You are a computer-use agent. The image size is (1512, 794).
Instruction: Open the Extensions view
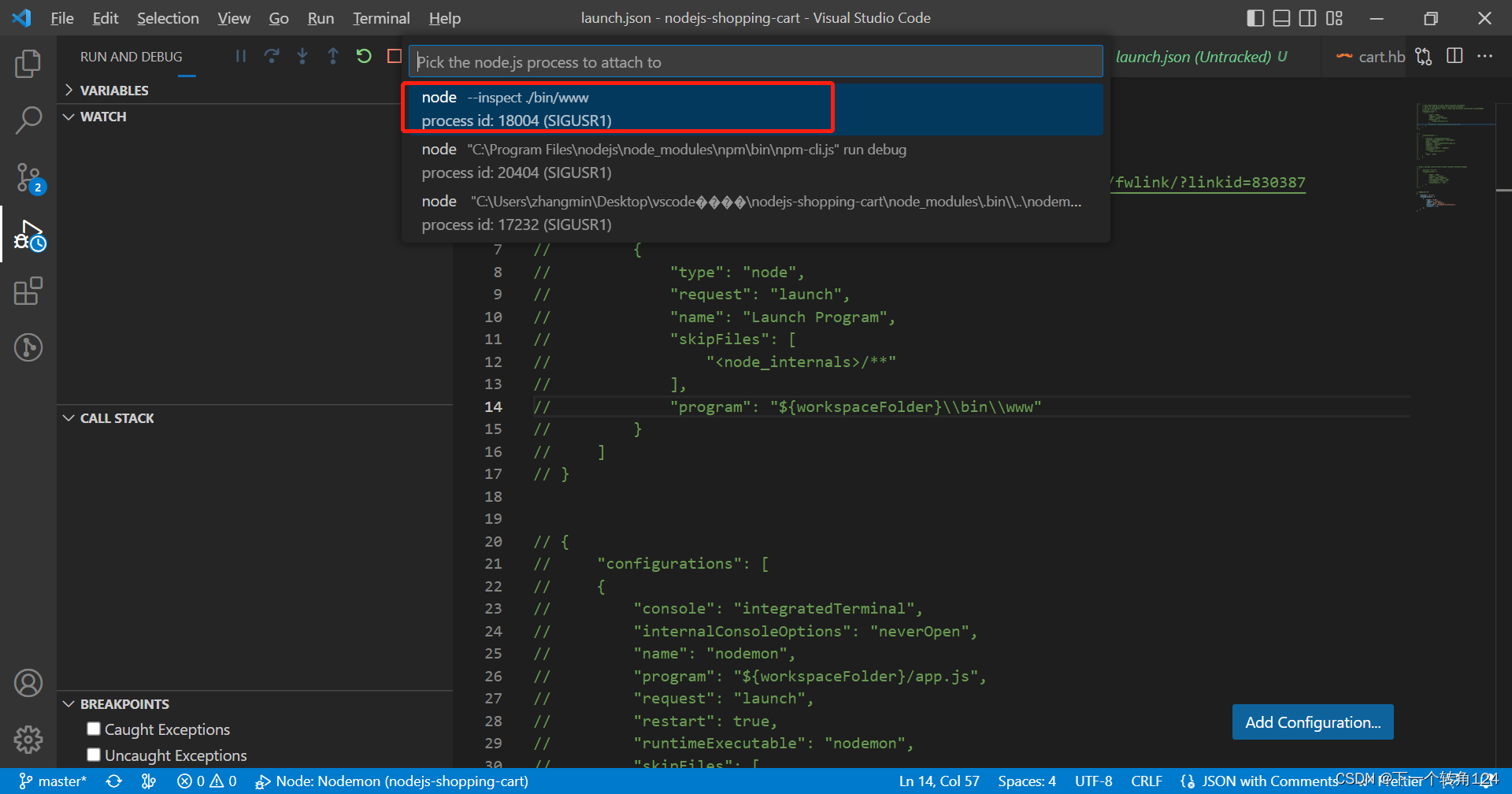tap(28, 291)
